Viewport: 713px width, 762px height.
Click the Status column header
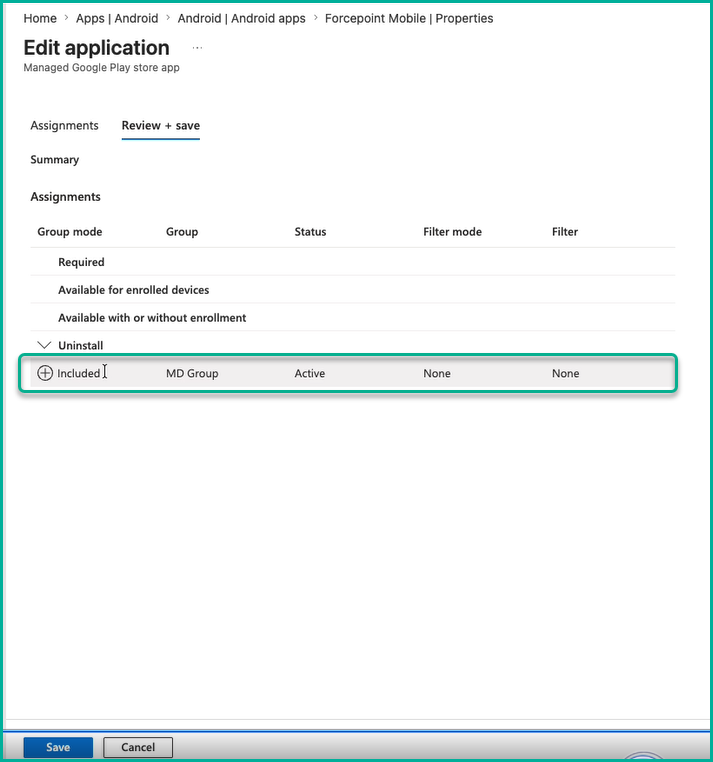(310, 232)
